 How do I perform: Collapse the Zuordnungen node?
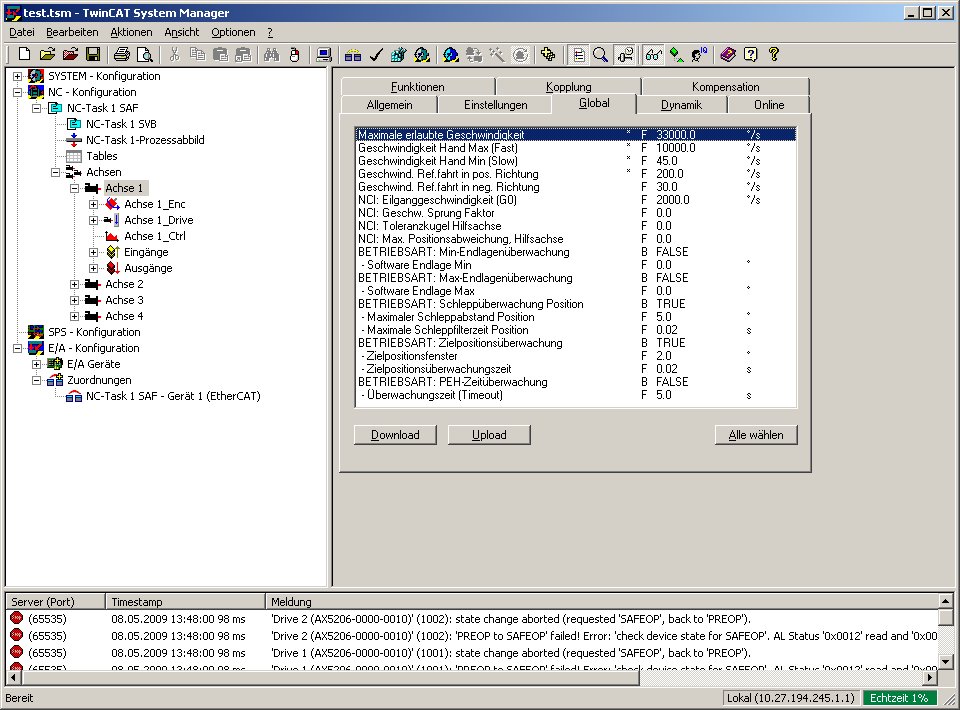36,380
